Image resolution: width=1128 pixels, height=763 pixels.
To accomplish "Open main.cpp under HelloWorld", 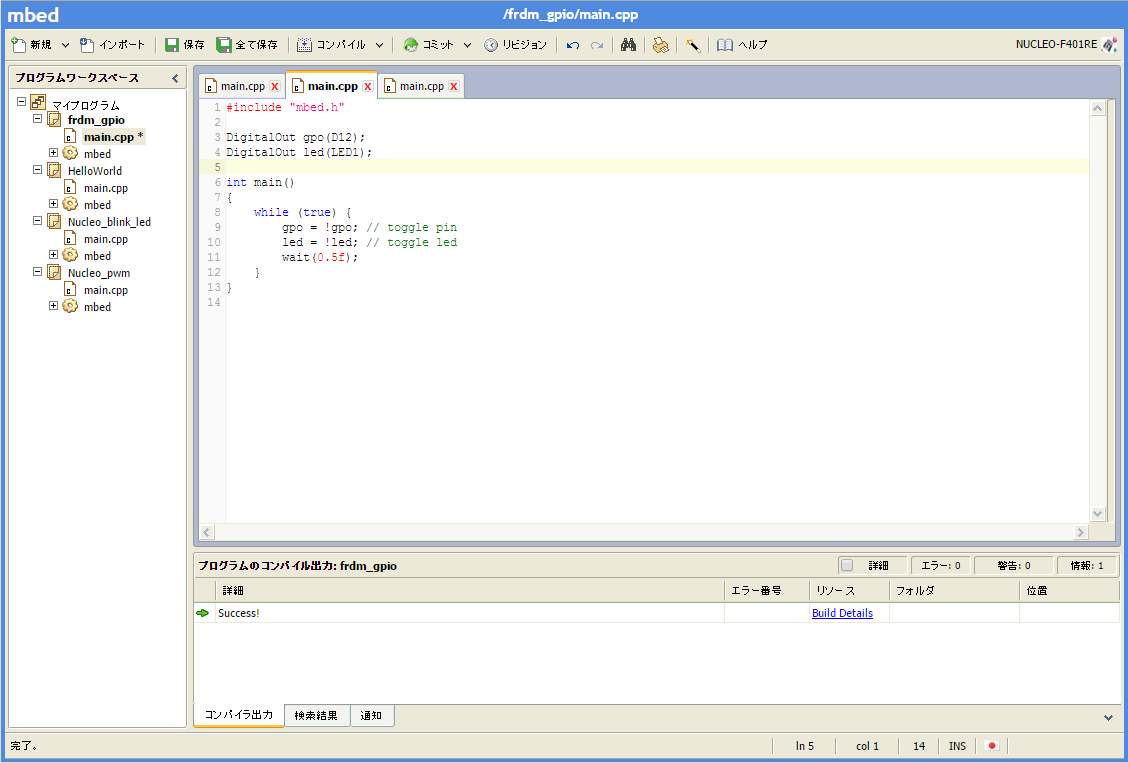I will 106,188.
